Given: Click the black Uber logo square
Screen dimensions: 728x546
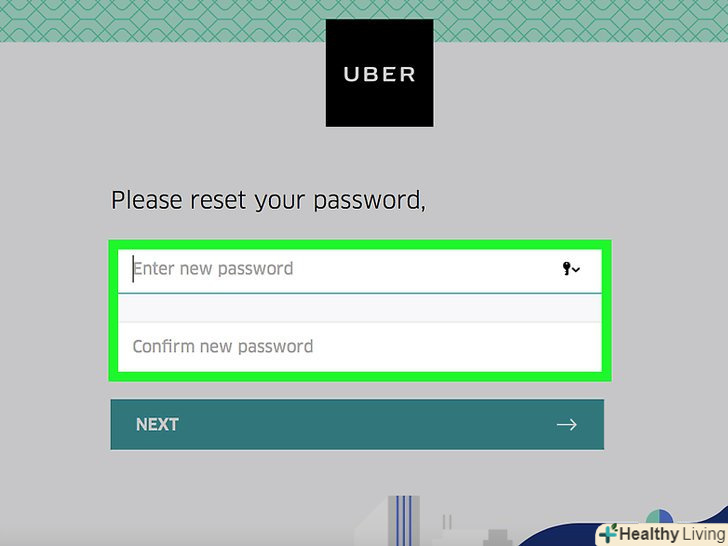Looking at the screenshot, I should point(379,73).
